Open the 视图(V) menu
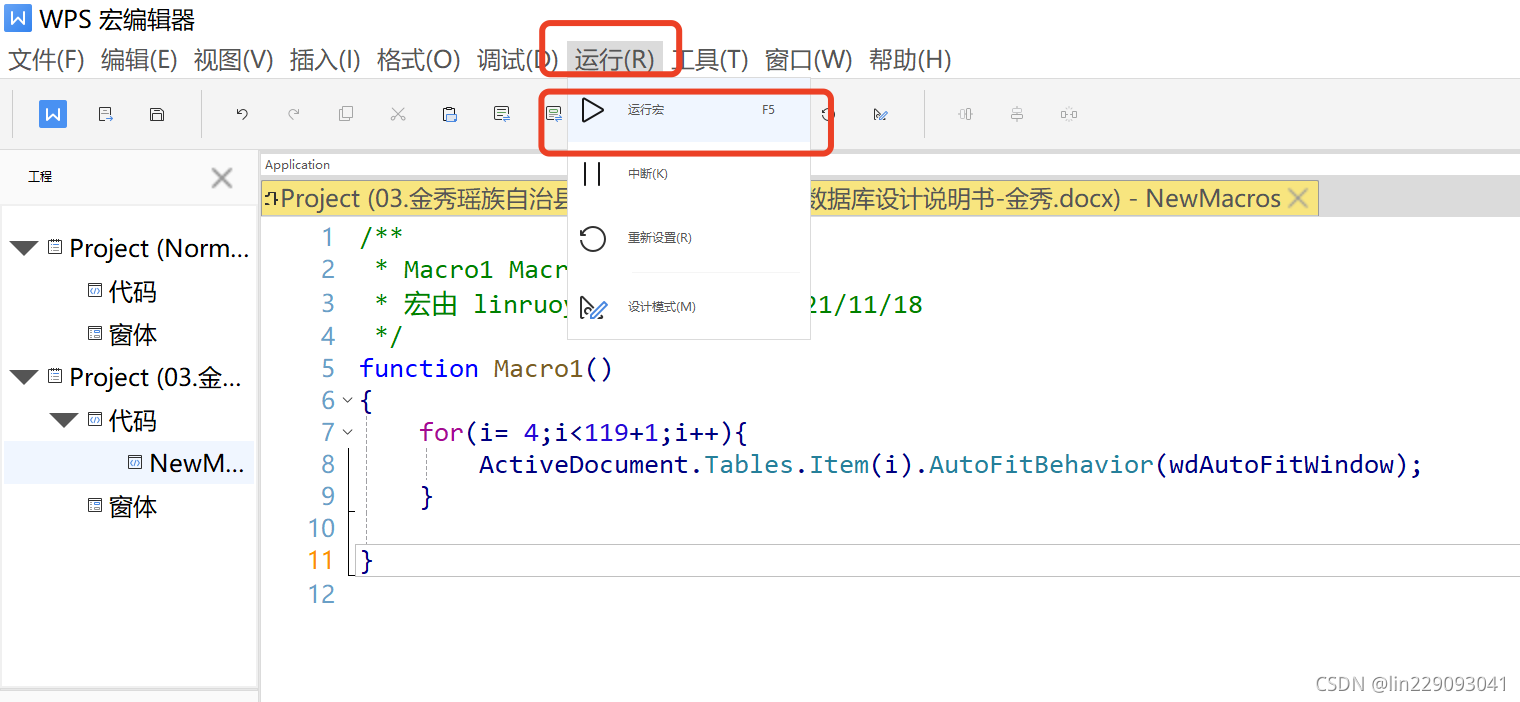 pos(233,60)
